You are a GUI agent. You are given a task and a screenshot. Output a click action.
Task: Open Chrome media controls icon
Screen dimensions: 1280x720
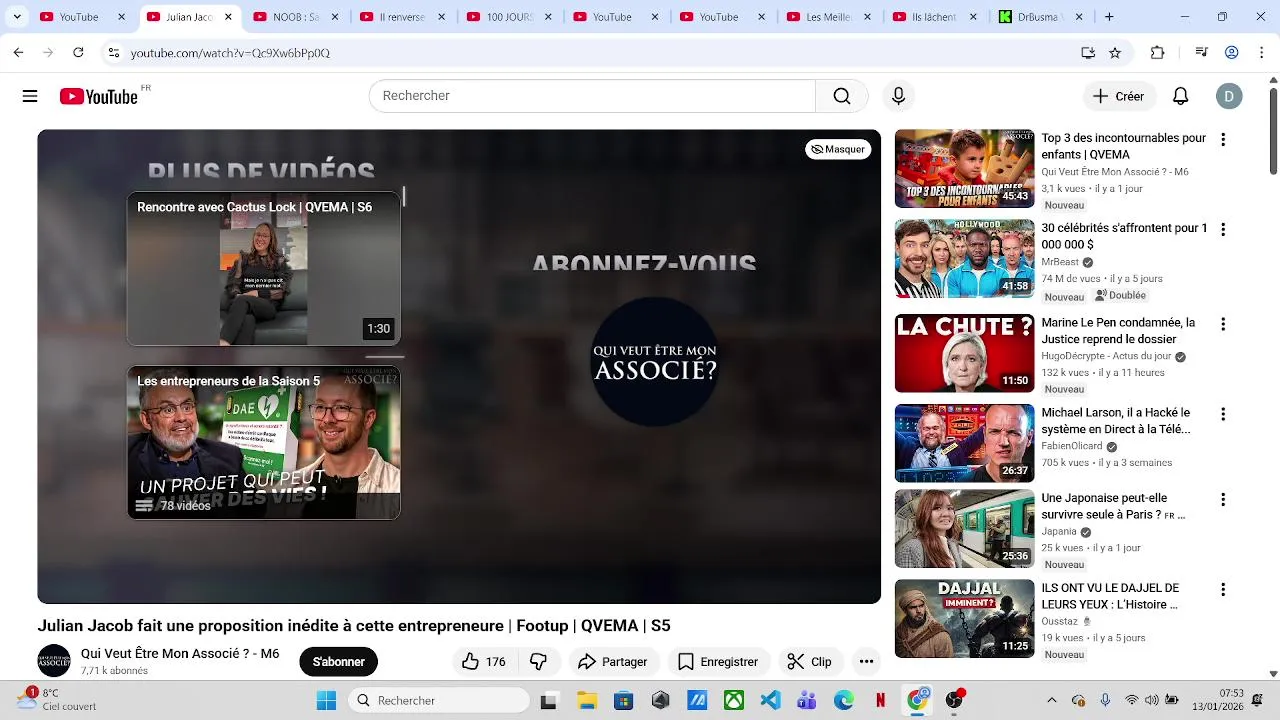1202,53
